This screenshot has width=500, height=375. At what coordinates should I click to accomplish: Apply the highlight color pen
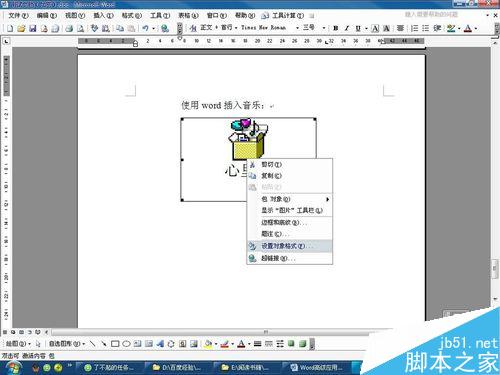(451, 28)
